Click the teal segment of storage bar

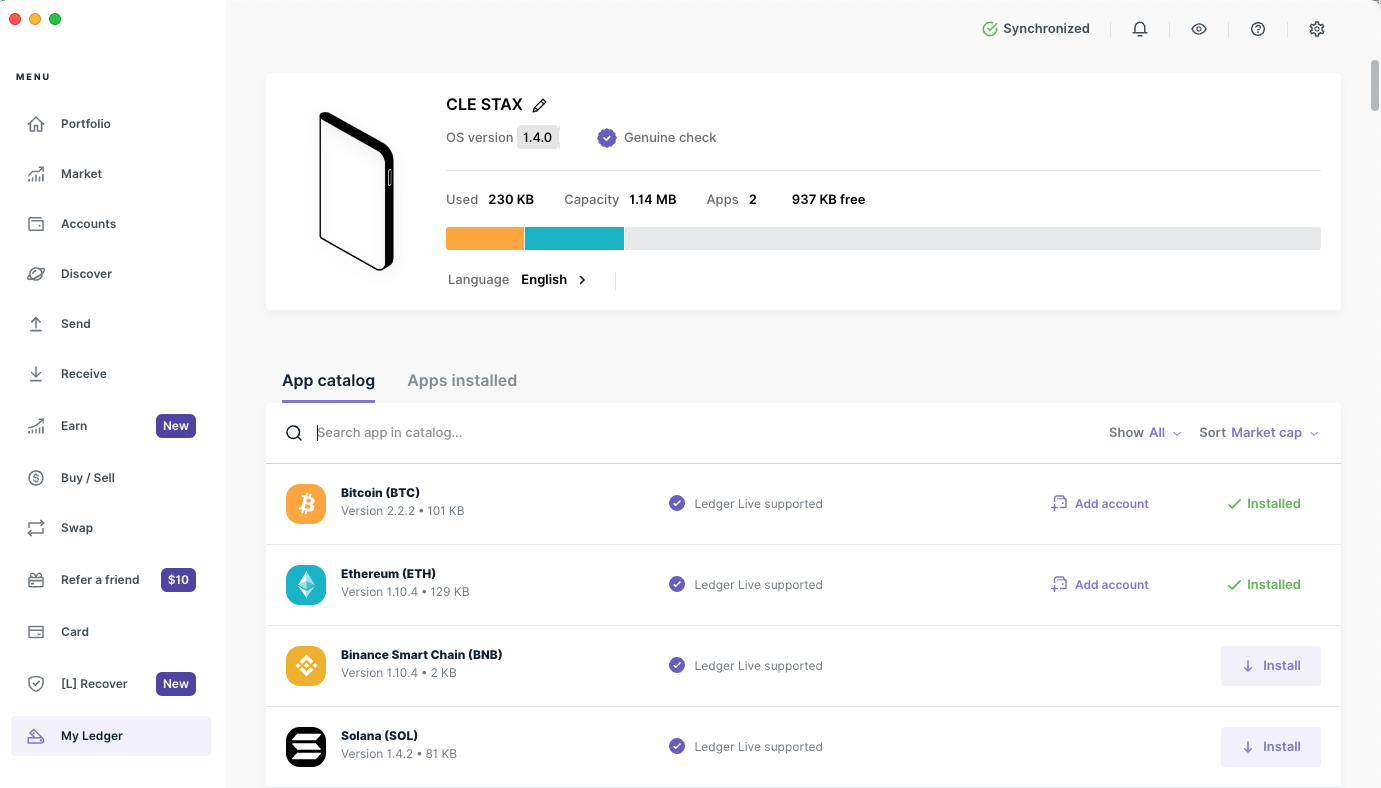point(574,238)
